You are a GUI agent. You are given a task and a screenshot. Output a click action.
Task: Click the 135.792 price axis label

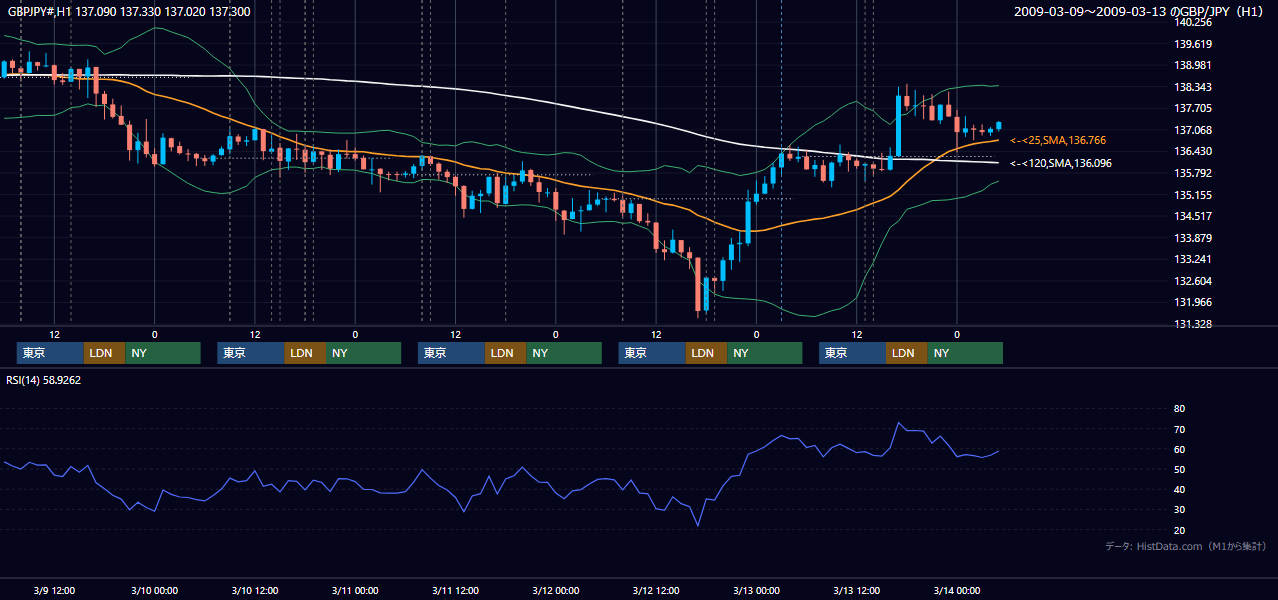click(1193, 173)
